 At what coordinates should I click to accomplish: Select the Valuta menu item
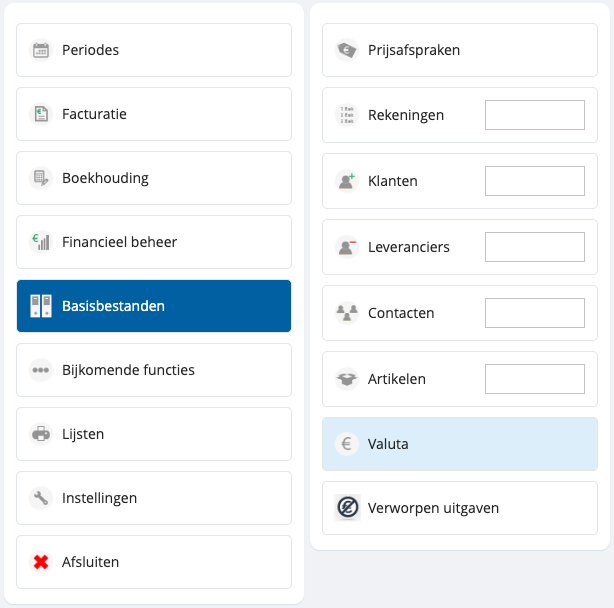point(460,444)
